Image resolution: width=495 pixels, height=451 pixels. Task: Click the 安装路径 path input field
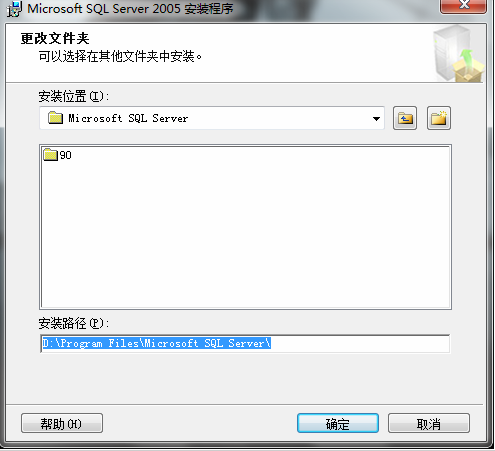tap(245, 343)
